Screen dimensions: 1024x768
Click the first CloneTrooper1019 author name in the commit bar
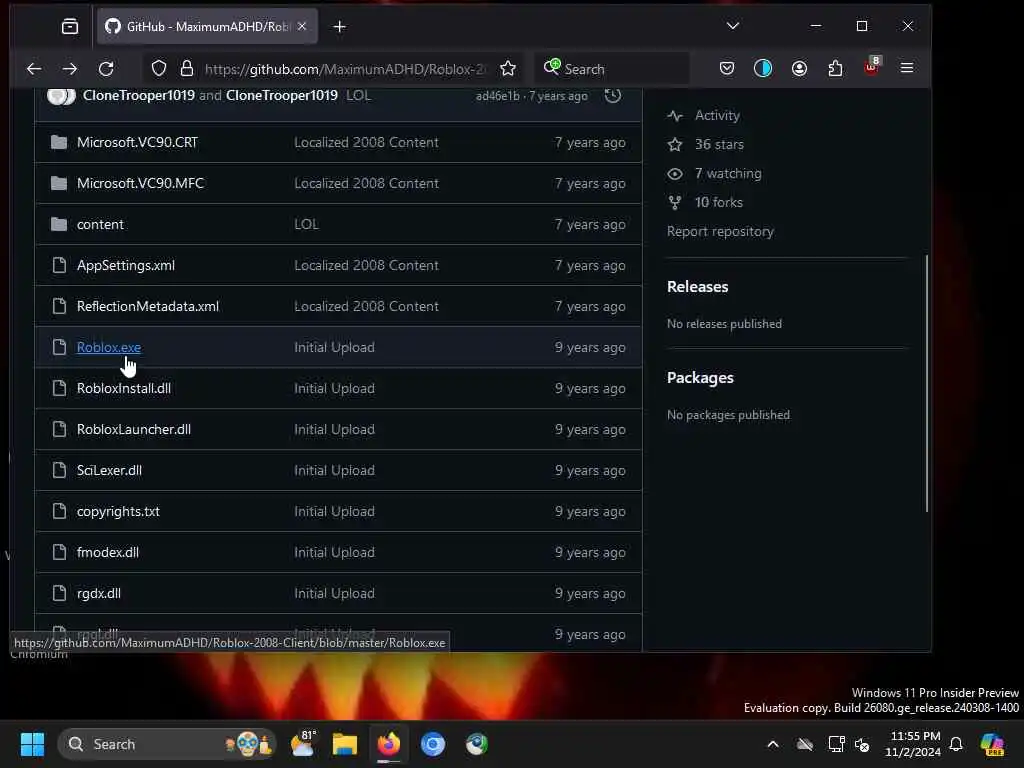coord(138,95)
